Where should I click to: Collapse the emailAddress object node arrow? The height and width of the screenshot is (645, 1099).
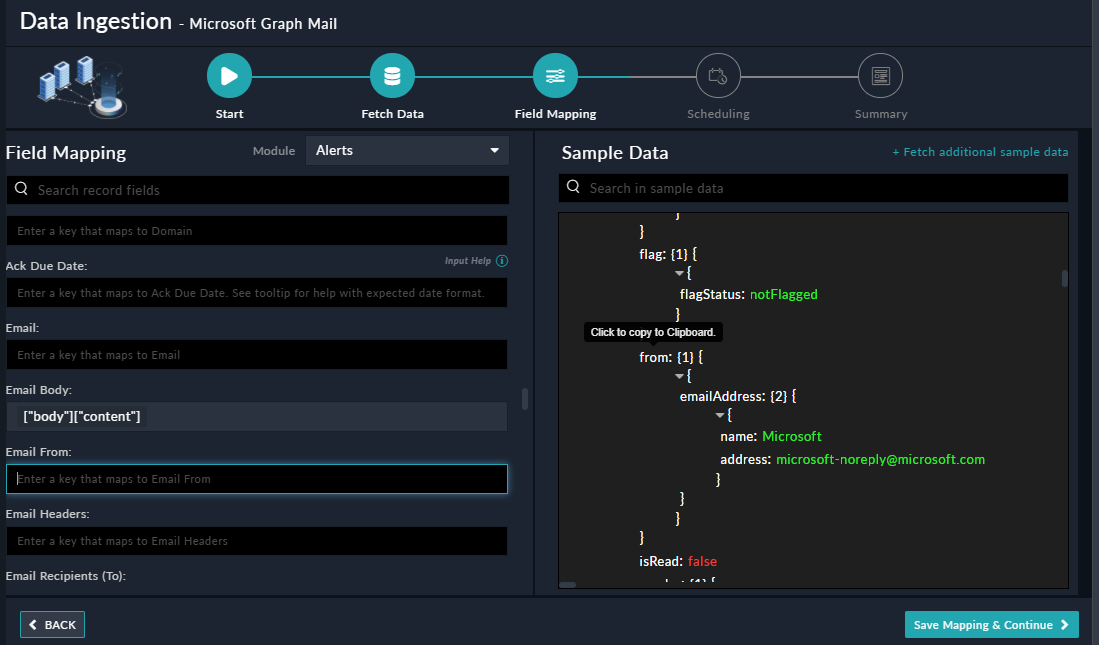click(x=720, y=415)
